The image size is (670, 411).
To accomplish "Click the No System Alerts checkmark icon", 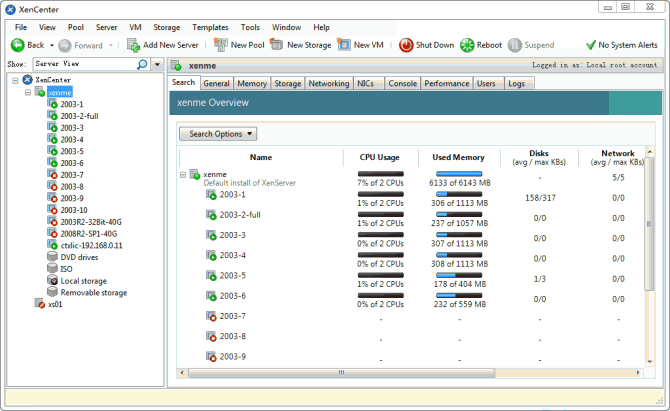I will pyautogui.click(x=591, y=45).
